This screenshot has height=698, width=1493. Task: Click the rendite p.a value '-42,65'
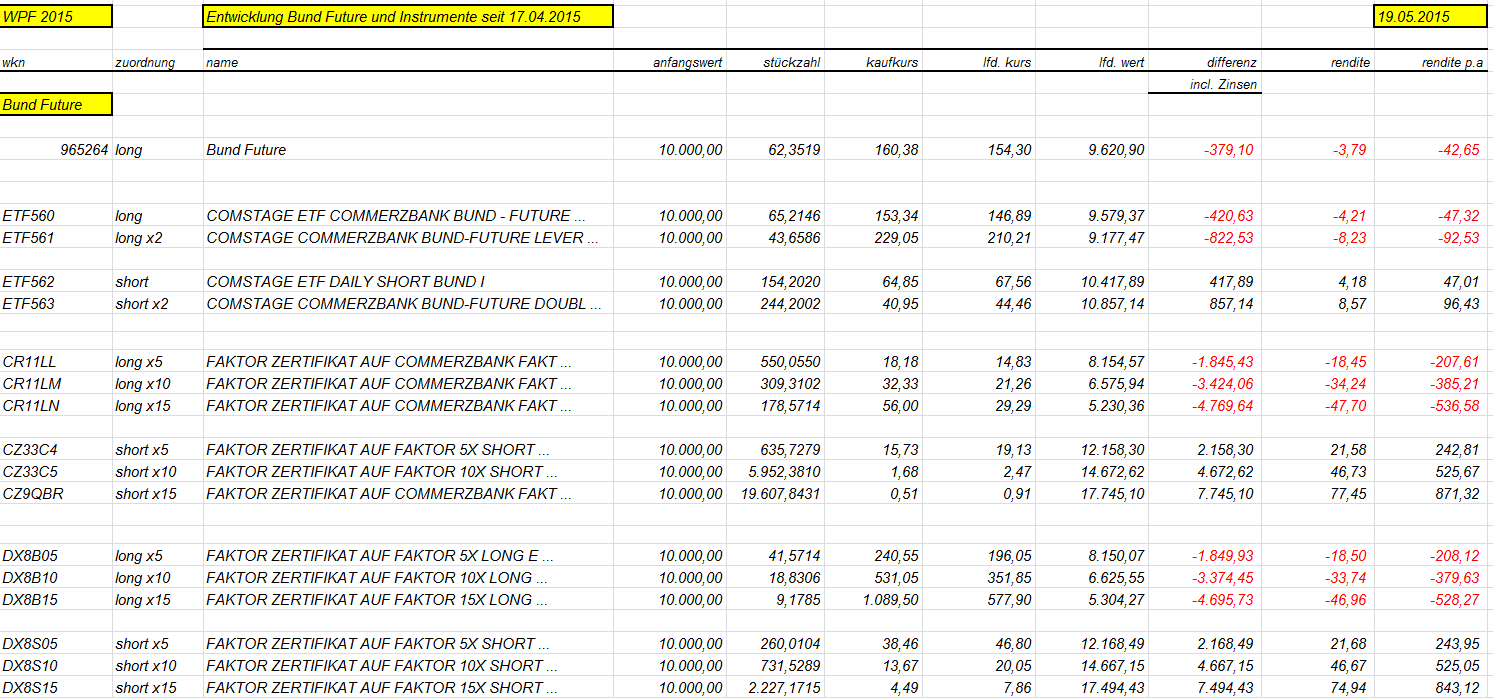click(x=1459, y=150)
